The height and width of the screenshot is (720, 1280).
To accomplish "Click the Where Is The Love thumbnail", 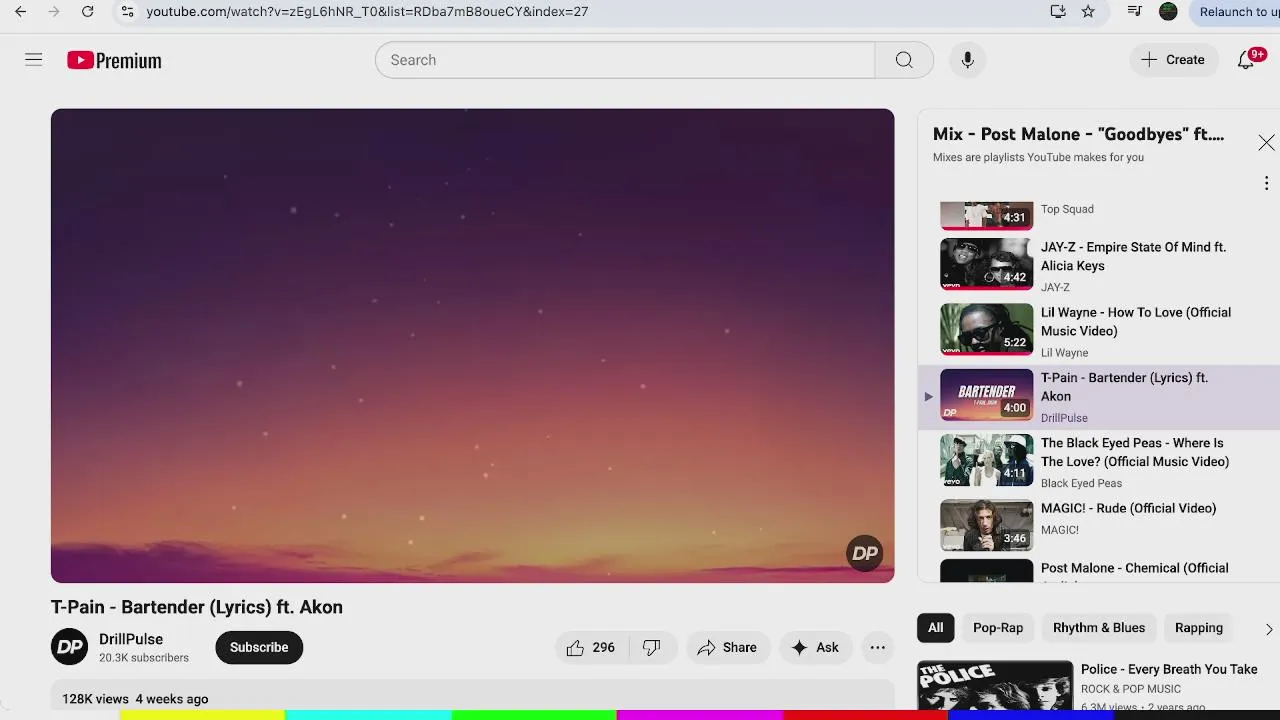I will pos(986,460).
